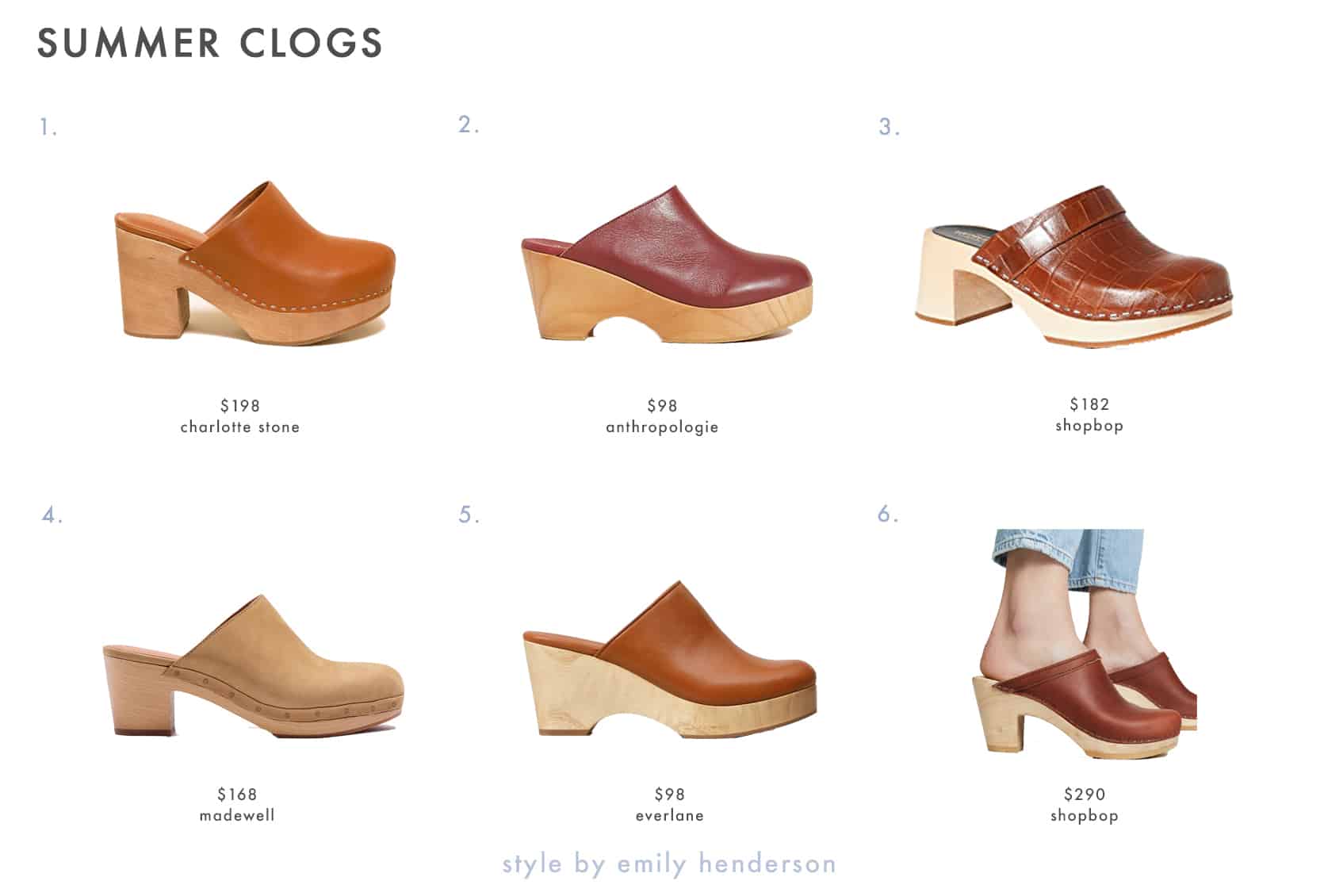Click the number 3 item marker
Image resolution: width=1324 pixels, height=896 pixels.
[890, 127]
